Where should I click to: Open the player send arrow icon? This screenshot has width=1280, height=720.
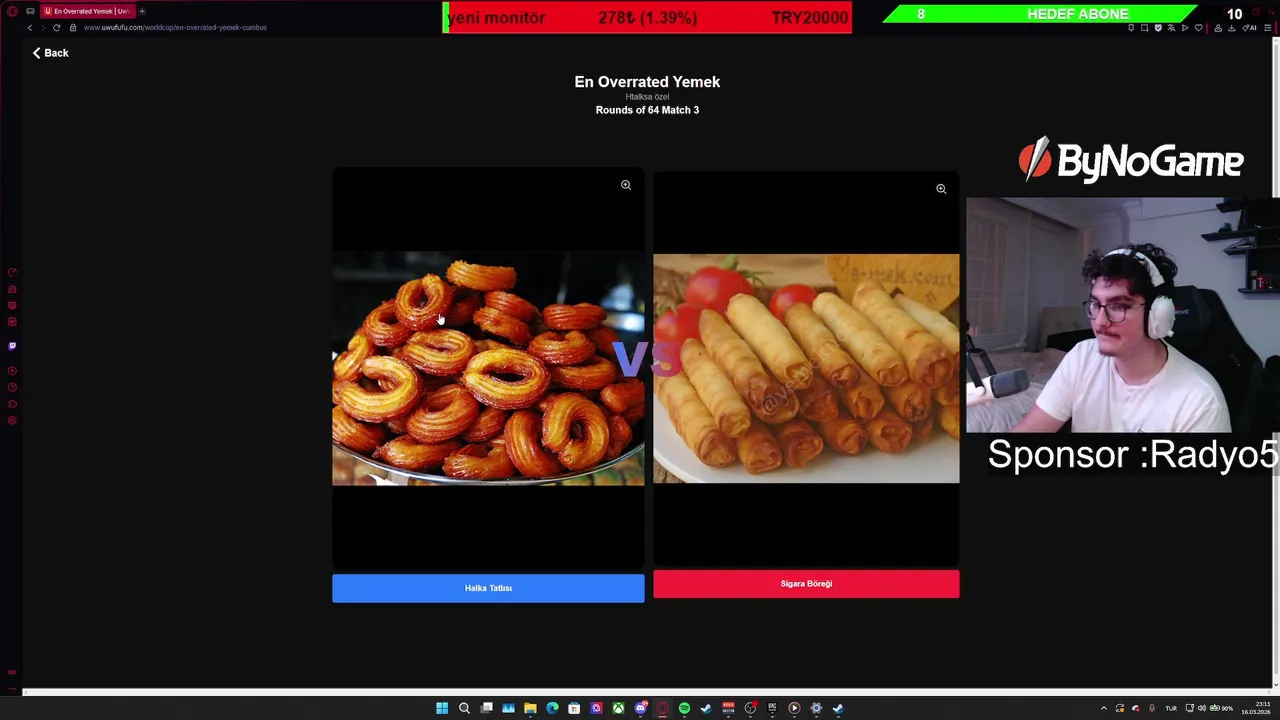tap(1185, 28)
